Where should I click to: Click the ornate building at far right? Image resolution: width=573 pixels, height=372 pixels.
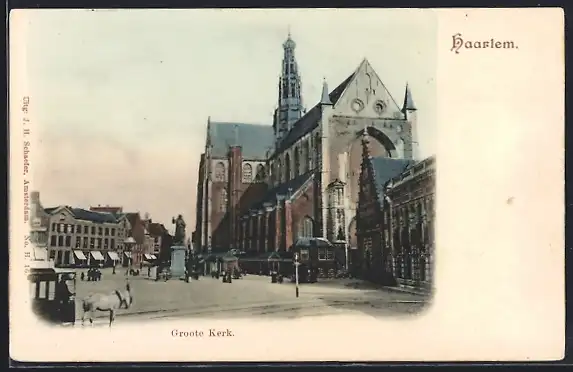pyautogui.click(x=411, y=223)
